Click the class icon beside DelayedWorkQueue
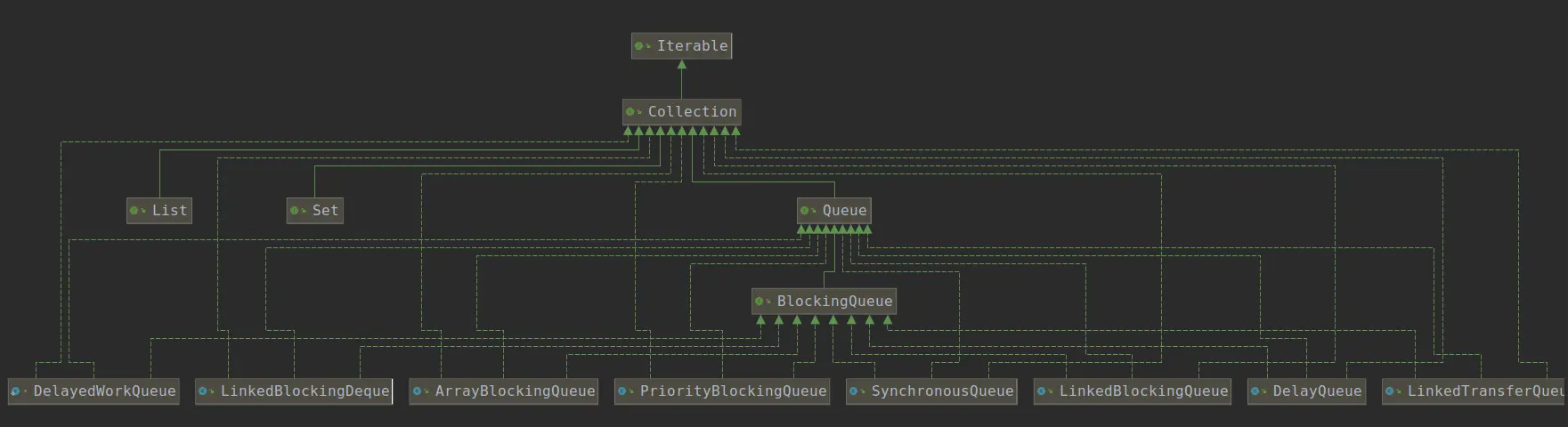The width and height of the screenshot is (1568, 427). click(17, 391)
